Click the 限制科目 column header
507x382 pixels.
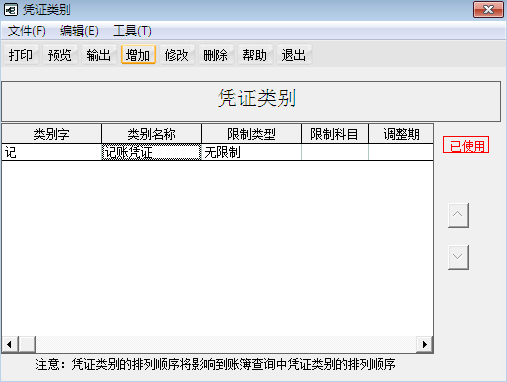pos(335,134)
